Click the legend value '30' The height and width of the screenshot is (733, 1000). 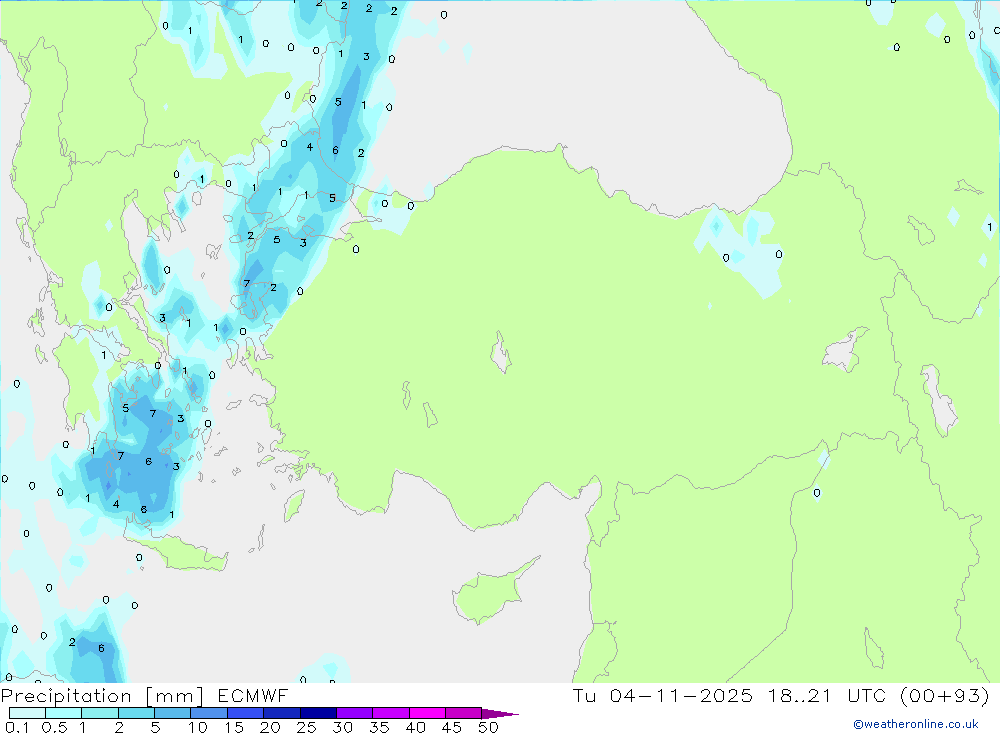343,727
